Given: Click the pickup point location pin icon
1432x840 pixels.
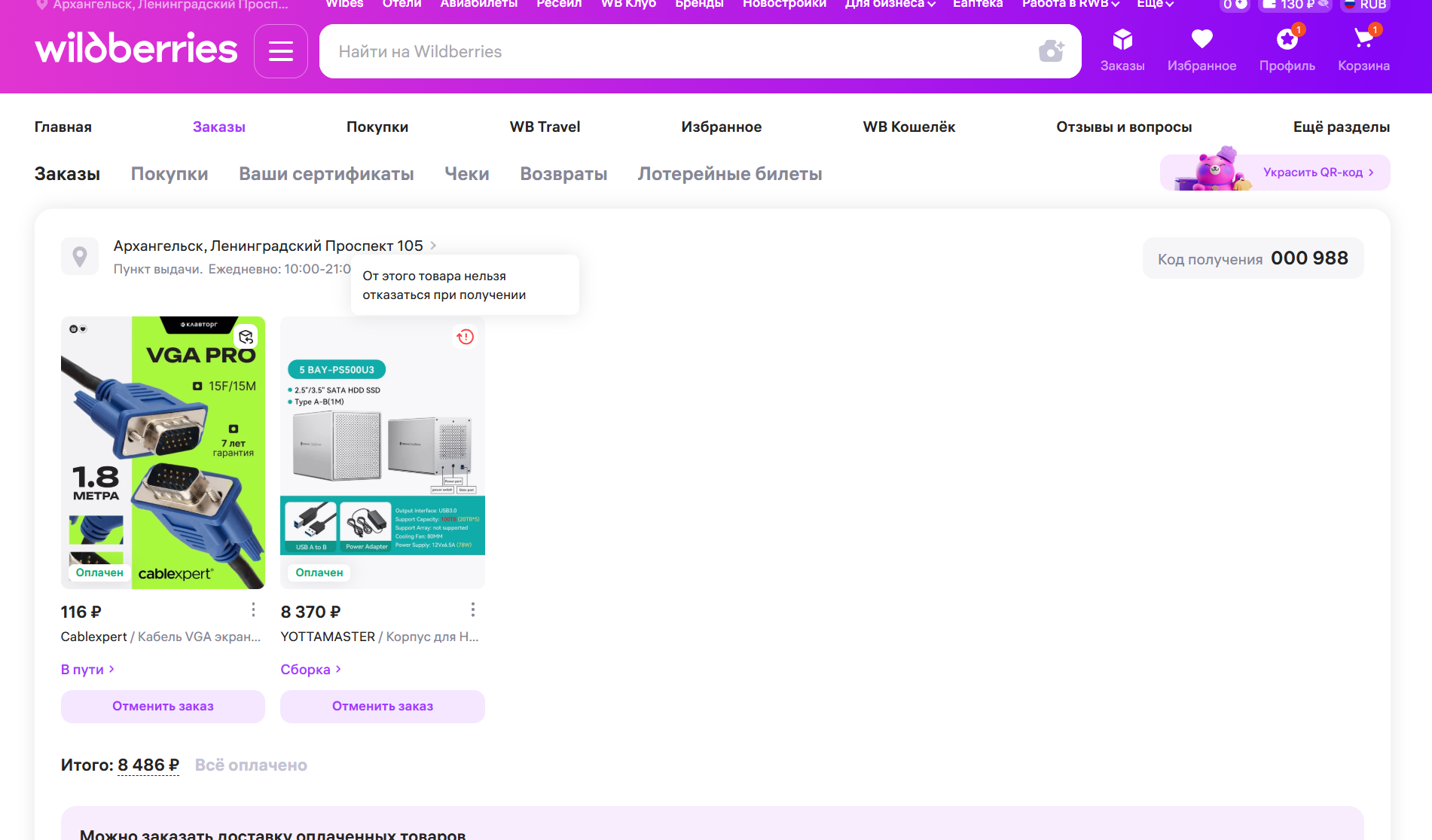Looking at the screenshot, I should point(80,257).
